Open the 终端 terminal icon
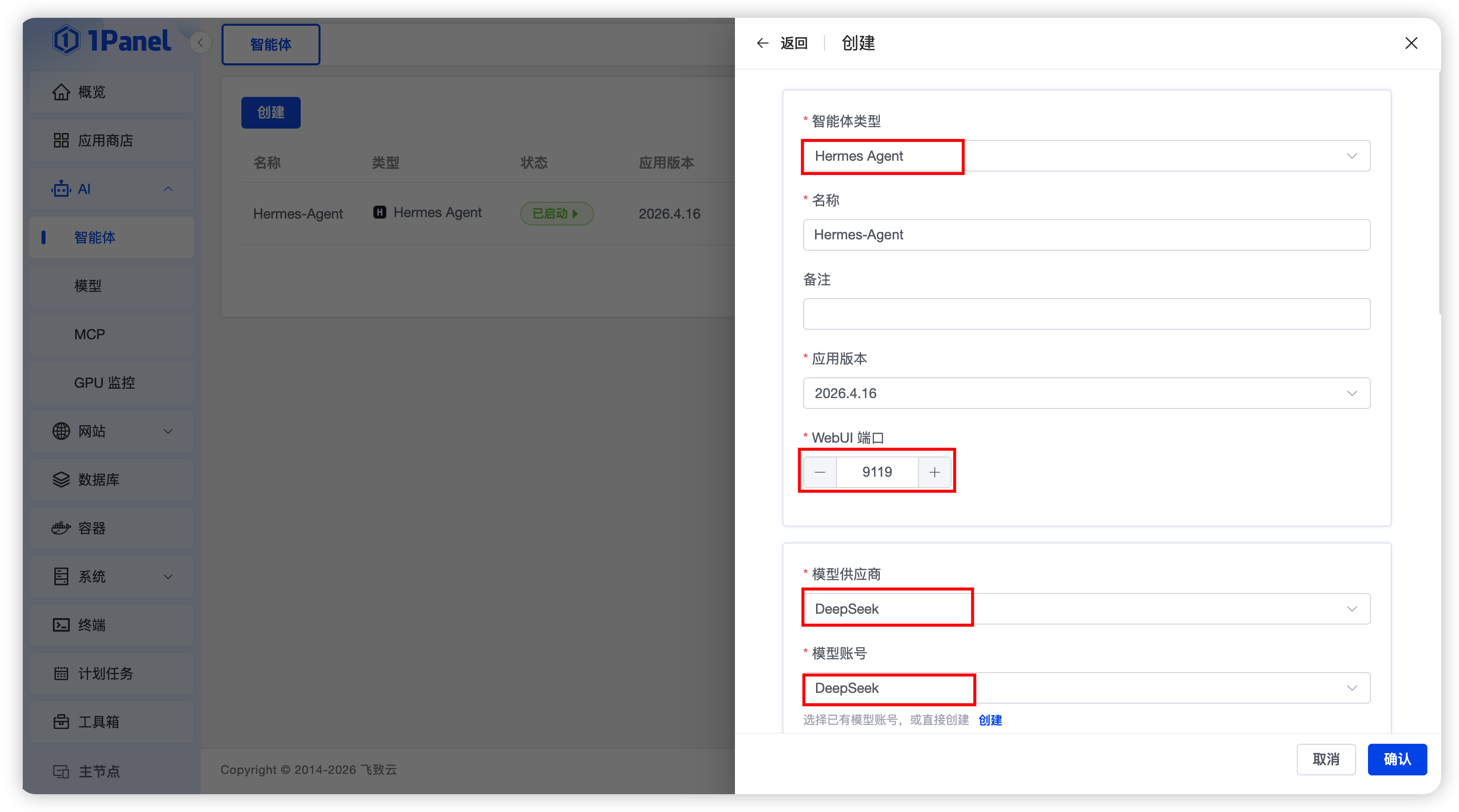 click(61, 625)
